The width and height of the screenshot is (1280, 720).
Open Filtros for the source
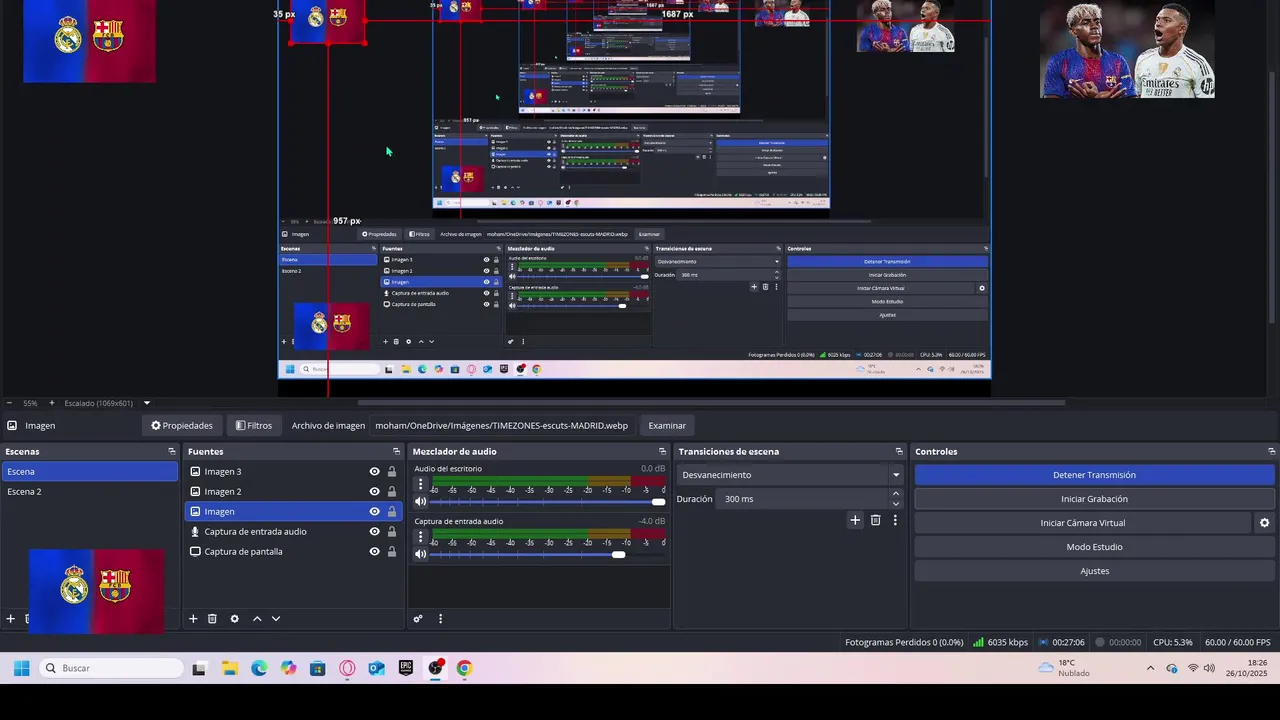point(254,426)
